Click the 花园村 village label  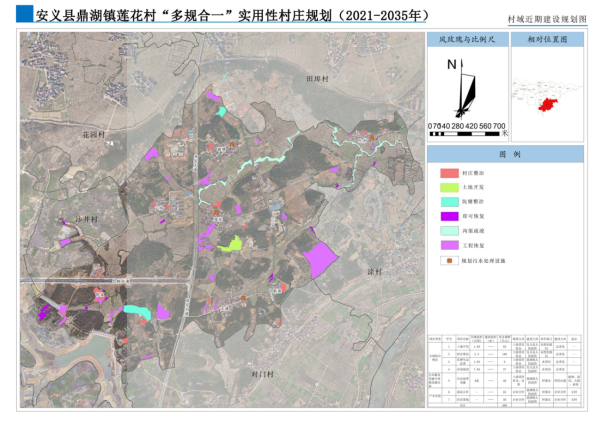(93, 133)
